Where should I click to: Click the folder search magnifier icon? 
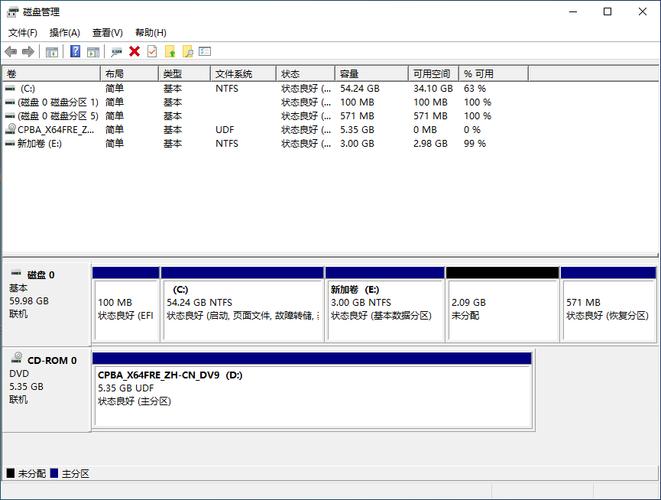point(188,51)
